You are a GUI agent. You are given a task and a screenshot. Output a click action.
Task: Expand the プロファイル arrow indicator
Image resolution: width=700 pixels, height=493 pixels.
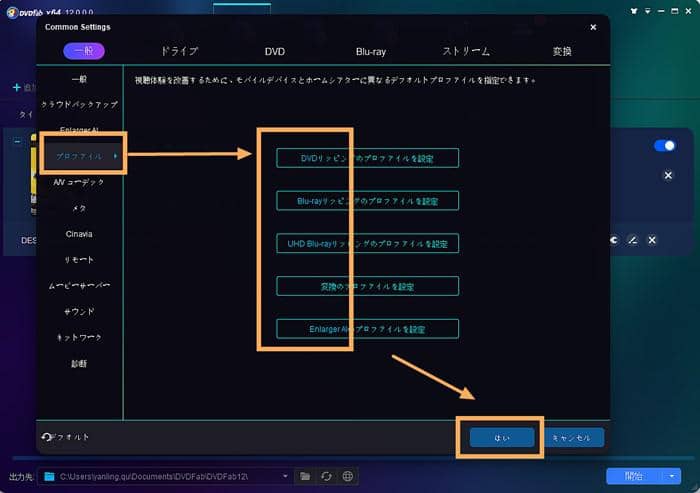coord(115,156)
